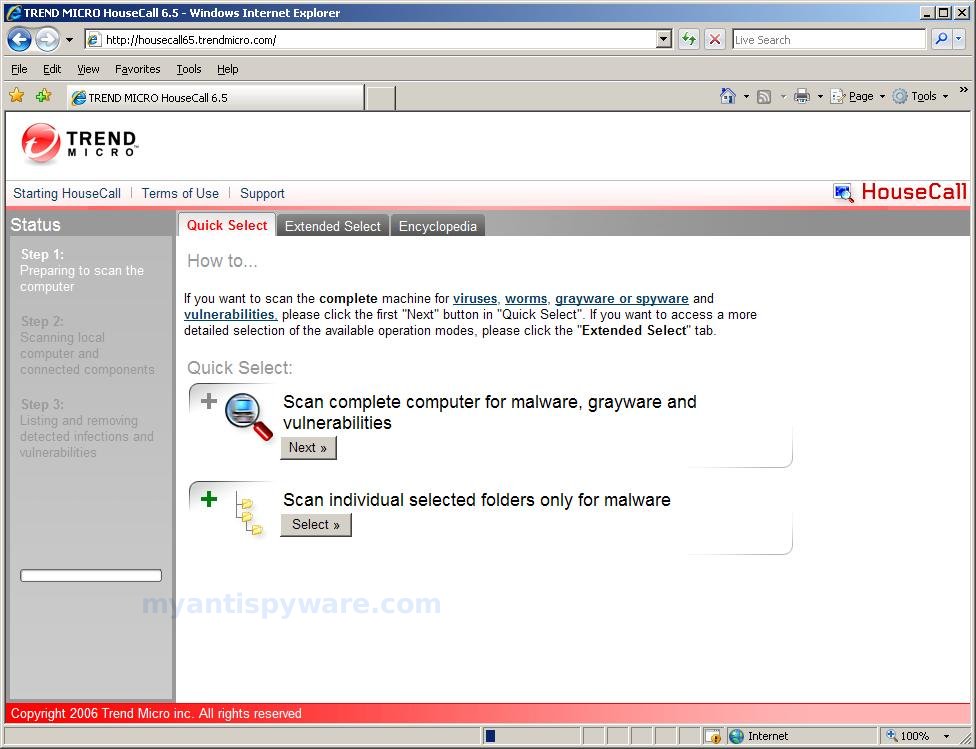The height and width of the screenshot is (749, 976).
Task: Open the Edit menu
Action: coord(52,69)
